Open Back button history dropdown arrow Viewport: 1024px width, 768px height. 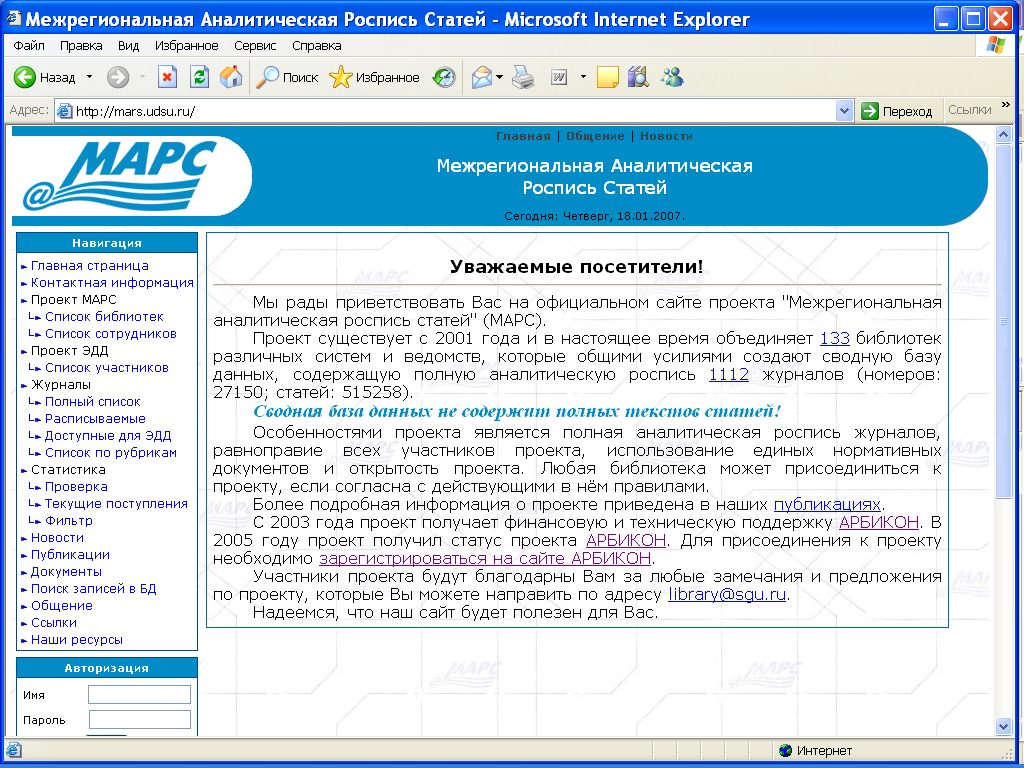[x=89, y=77]
